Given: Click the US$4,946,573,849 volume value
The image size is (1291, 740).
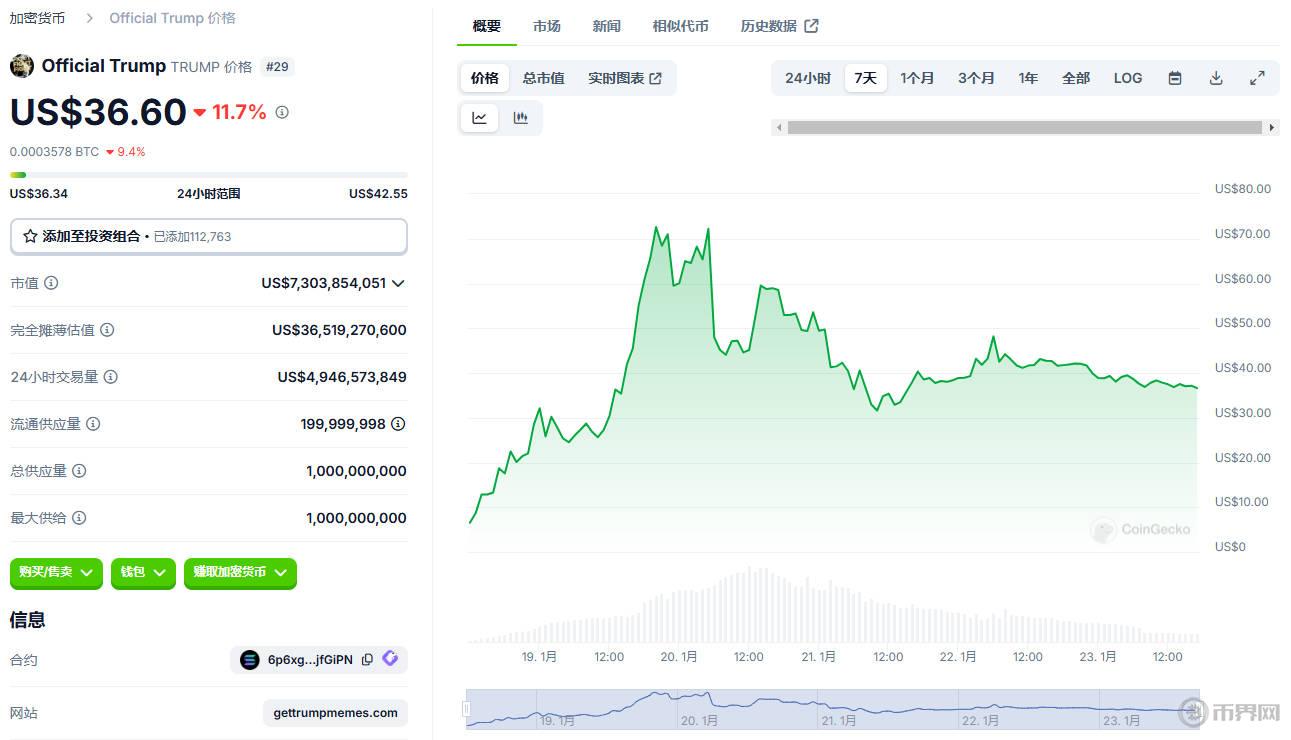Looking at the screenshot, I should pyautogui.click(x=342, y=377).
